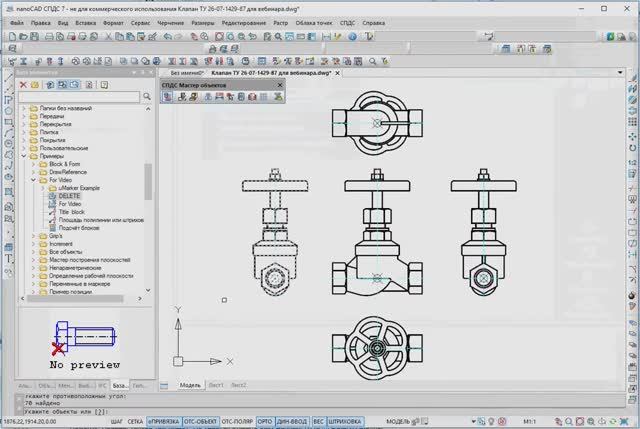Expand the Пользовательские folder

click(x=24, y=148)
